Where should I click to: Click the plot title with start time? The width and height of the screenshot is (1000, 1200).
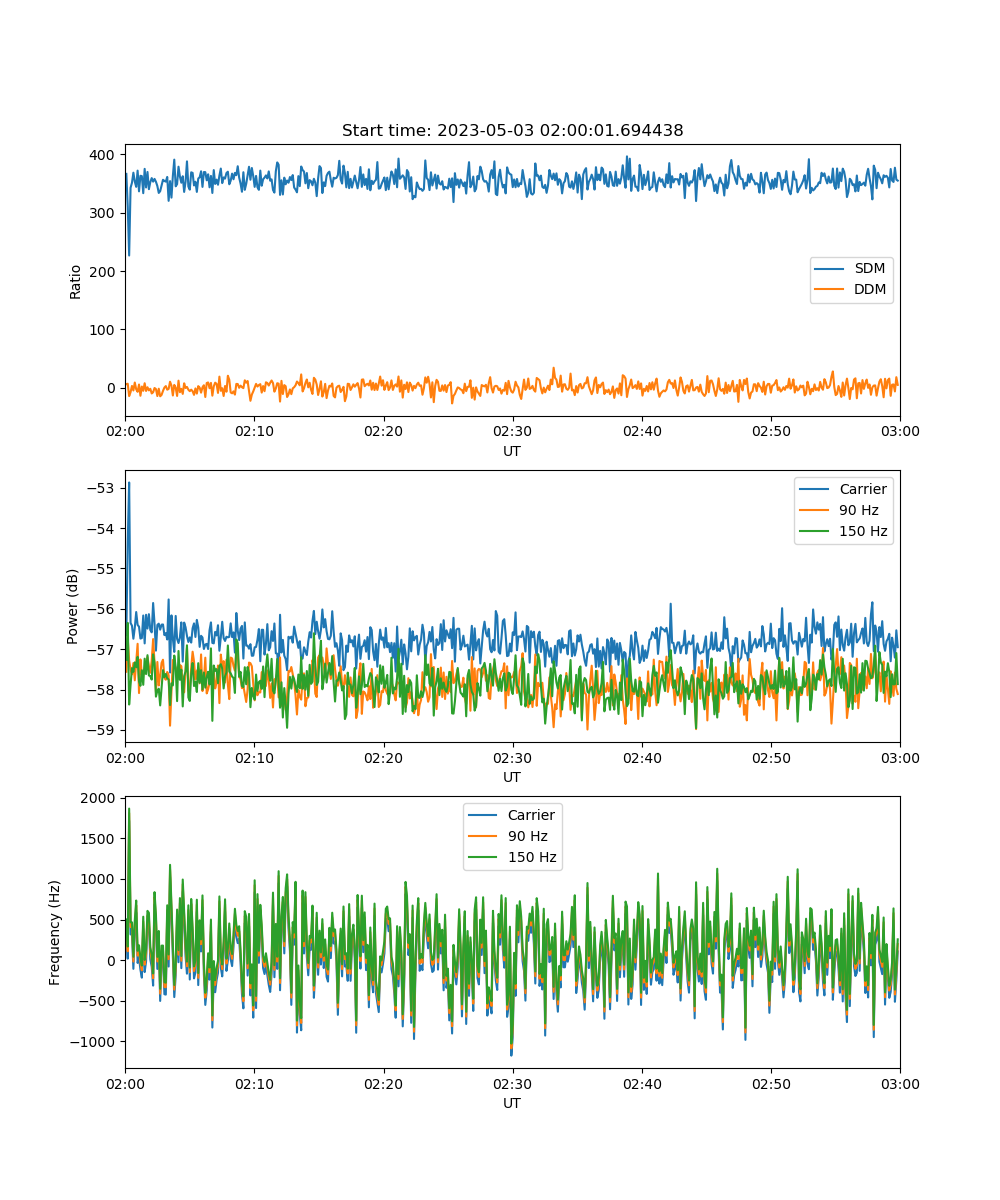[x=512, y=131]
